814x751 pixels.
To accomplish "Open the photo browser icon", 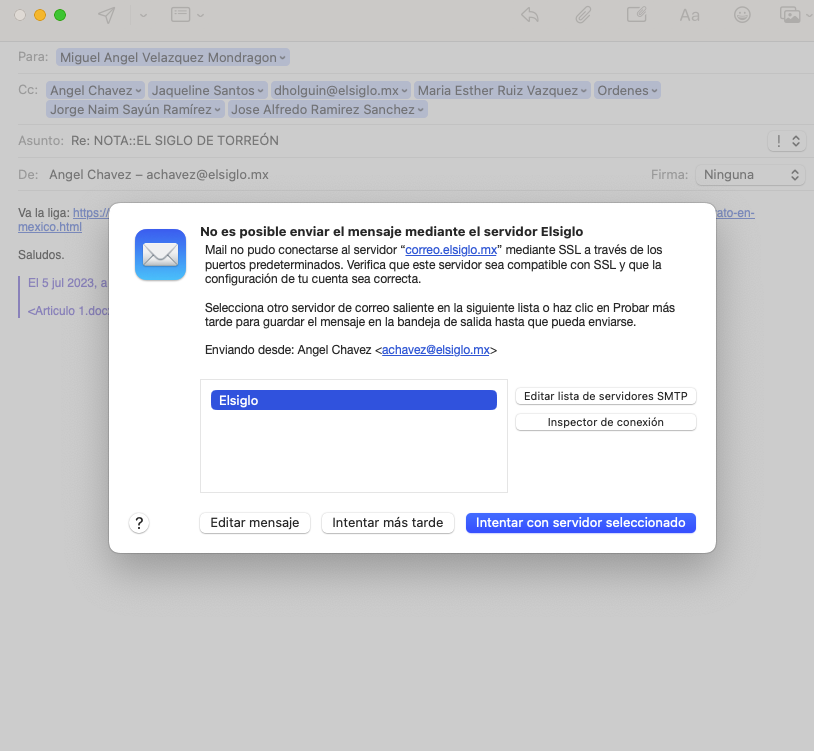I will [x=789, y=15].
